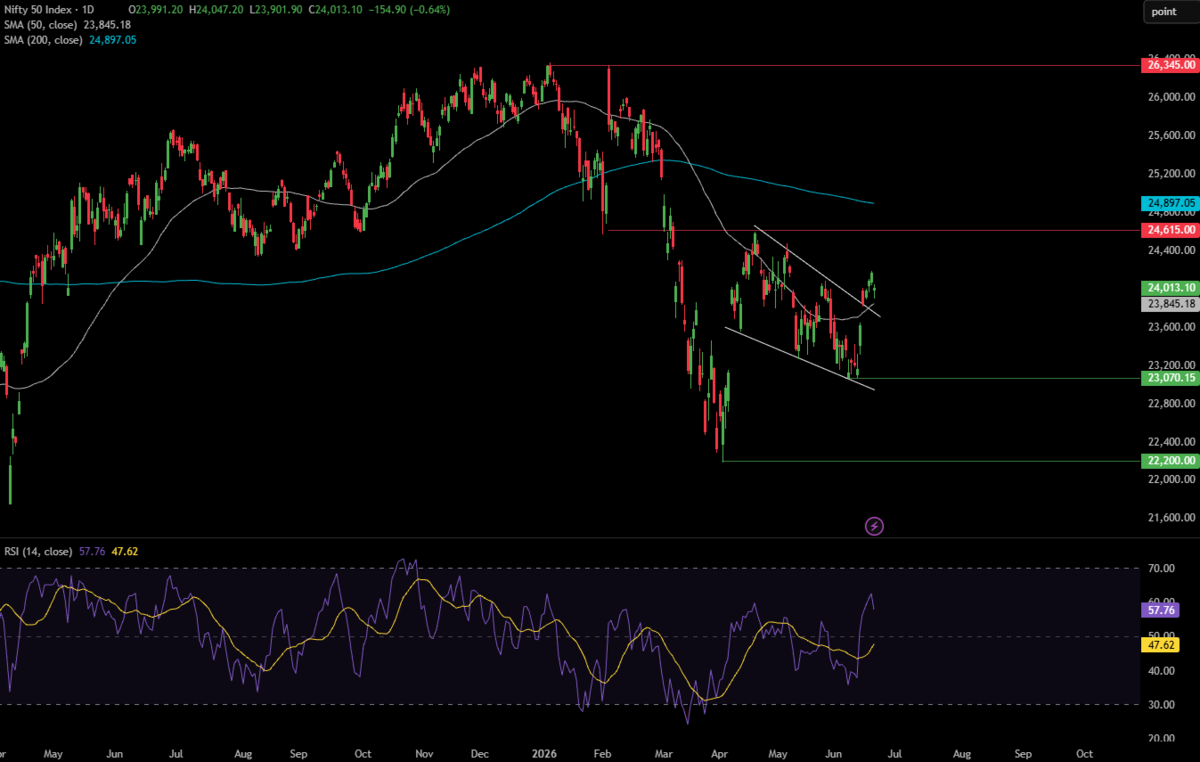Click the 25,200.00 price axis tick
The height and width of the screenshot is (762, 1200).
[x=1169, y=174]
